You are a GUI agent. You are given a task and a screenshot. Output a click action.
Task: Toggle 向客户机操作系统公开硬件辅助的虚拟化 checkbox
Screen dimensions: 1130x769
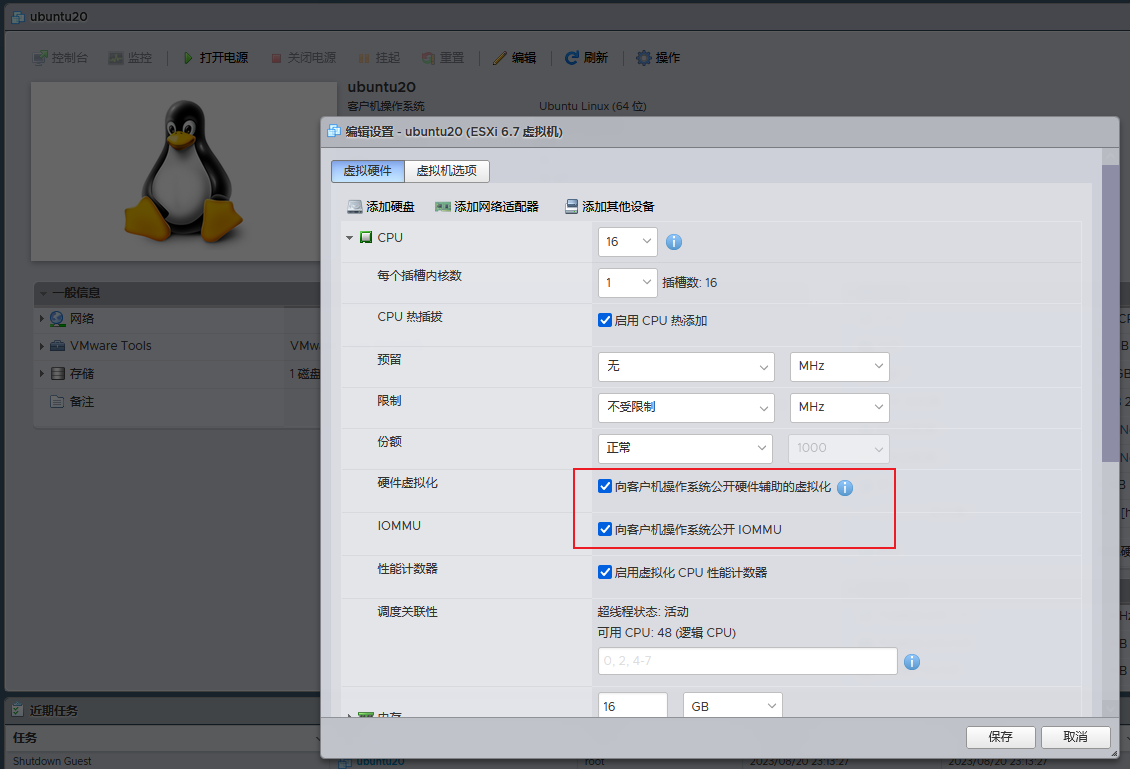(x=605, y=486)
